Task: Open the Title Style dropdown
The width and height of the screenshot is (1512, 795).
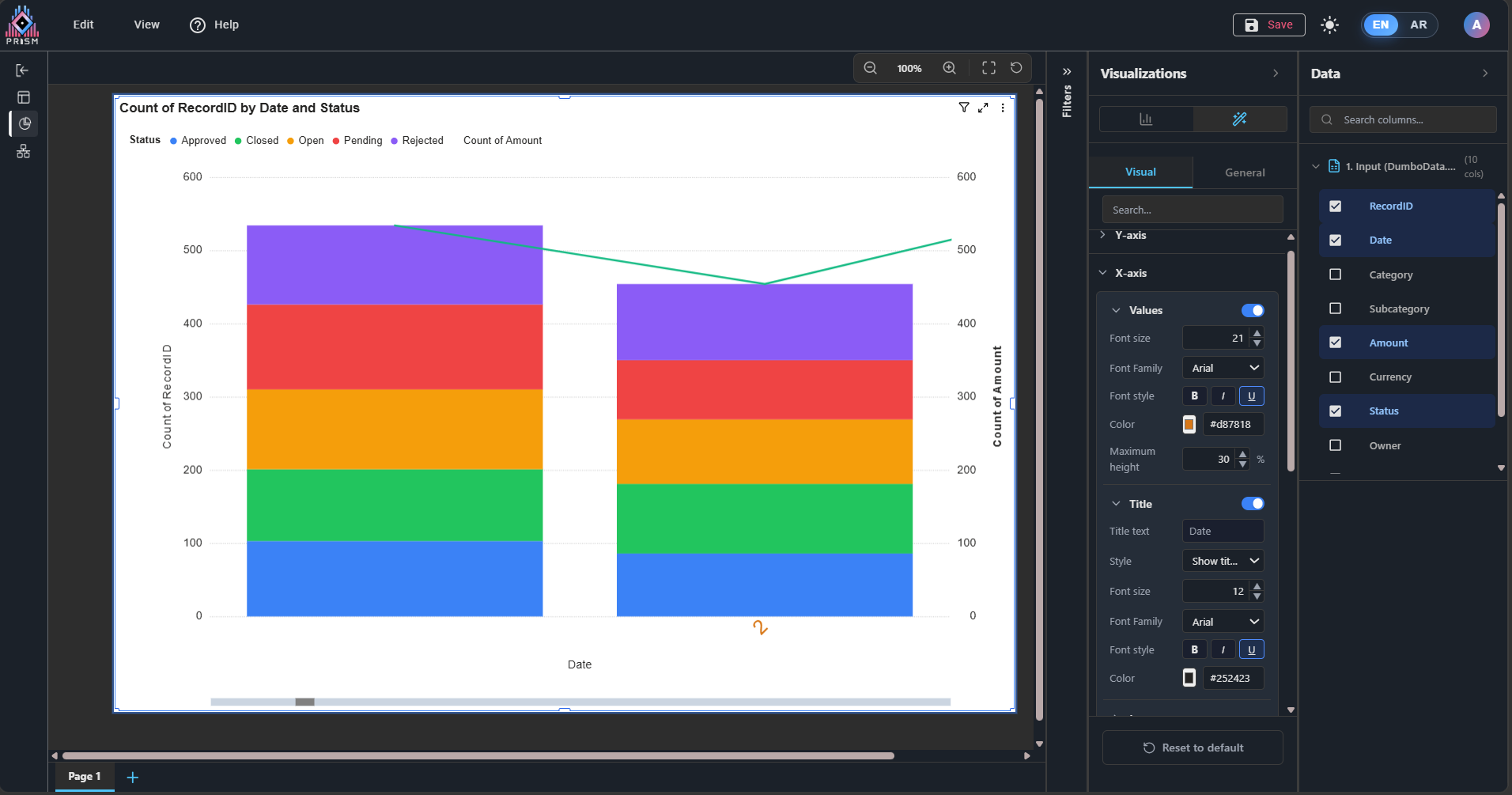Action: (1223, 561)
